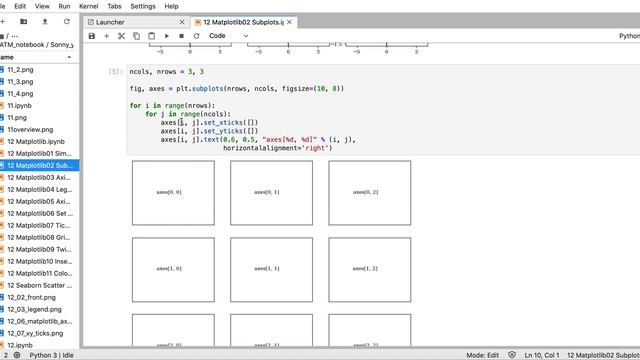Viewport: 640px width, 360px height.
Task: Open notebook 12 Matplotlib.ipynb
Action: pos(40,142)
